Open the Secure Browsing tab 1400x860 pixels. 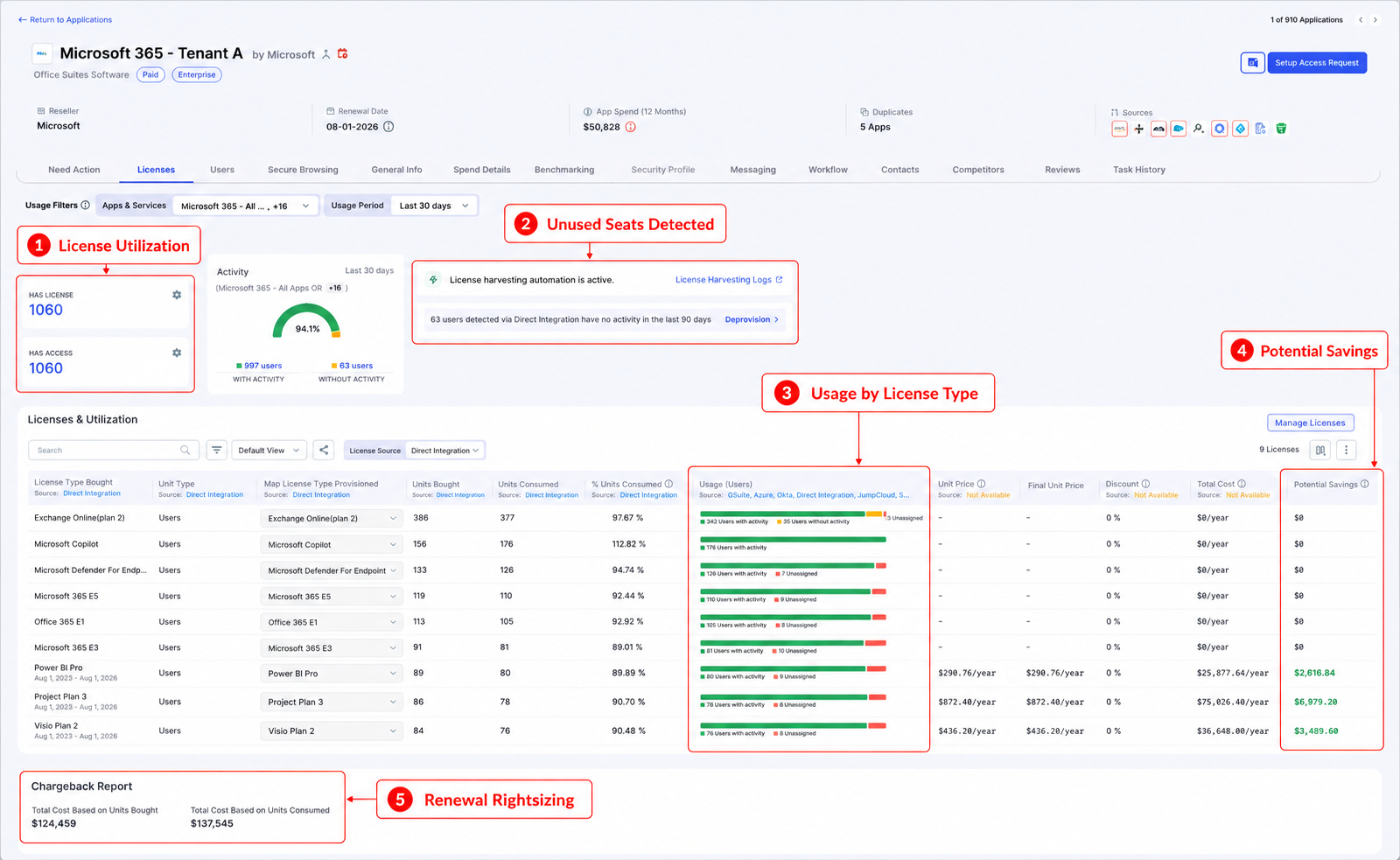303,170
